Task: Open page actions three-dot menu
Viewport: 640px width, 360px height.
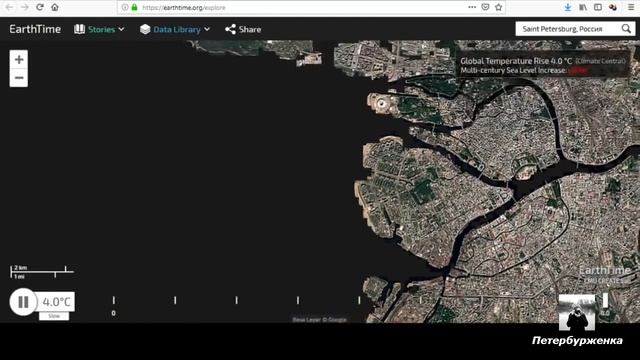Action: [472, 7]
